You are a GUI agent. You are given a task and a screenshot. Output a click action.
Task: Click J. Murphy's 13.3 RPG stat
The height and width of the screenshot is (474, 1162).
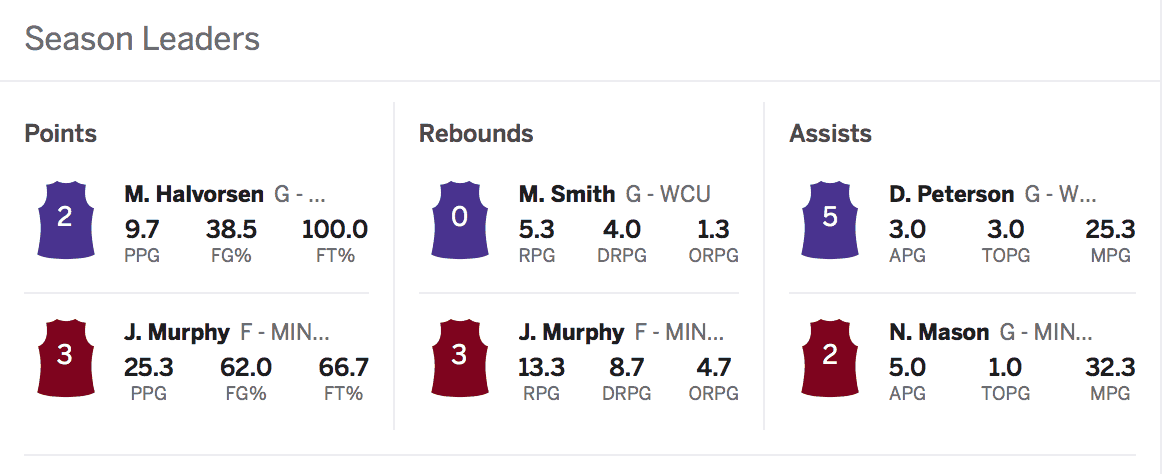(x=542, y=367)
